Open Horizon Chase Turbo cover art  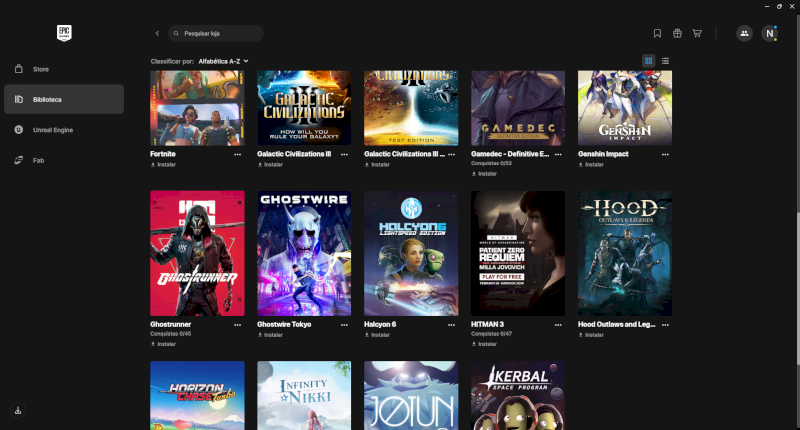(x=197, y=396)
